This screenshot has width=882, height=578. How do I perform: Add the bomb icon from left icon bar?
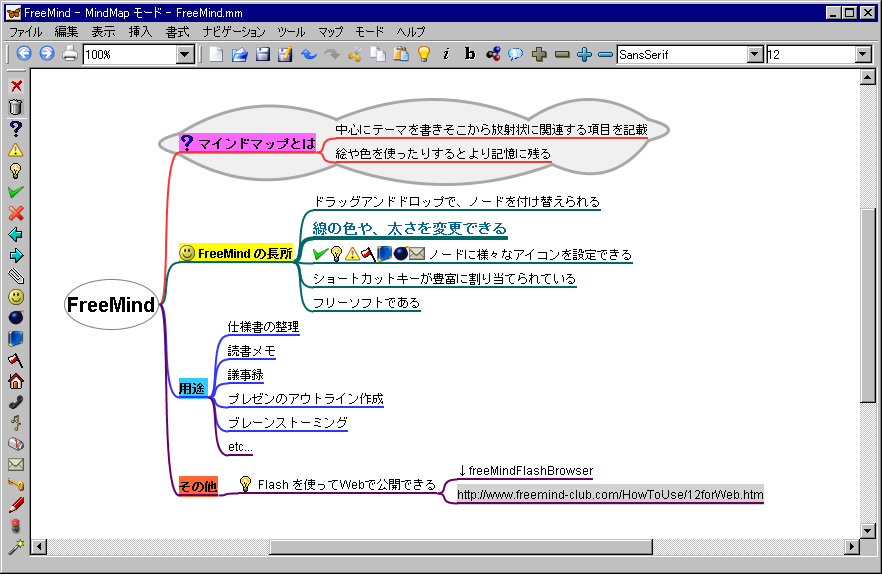16,318
